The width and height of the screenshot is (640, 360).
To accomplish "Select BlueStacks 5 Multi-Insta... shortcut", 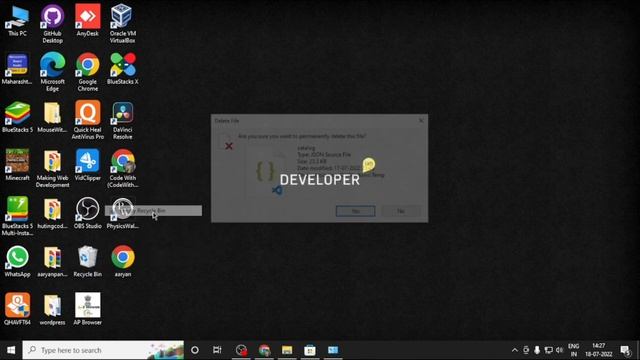I will 17,216.
